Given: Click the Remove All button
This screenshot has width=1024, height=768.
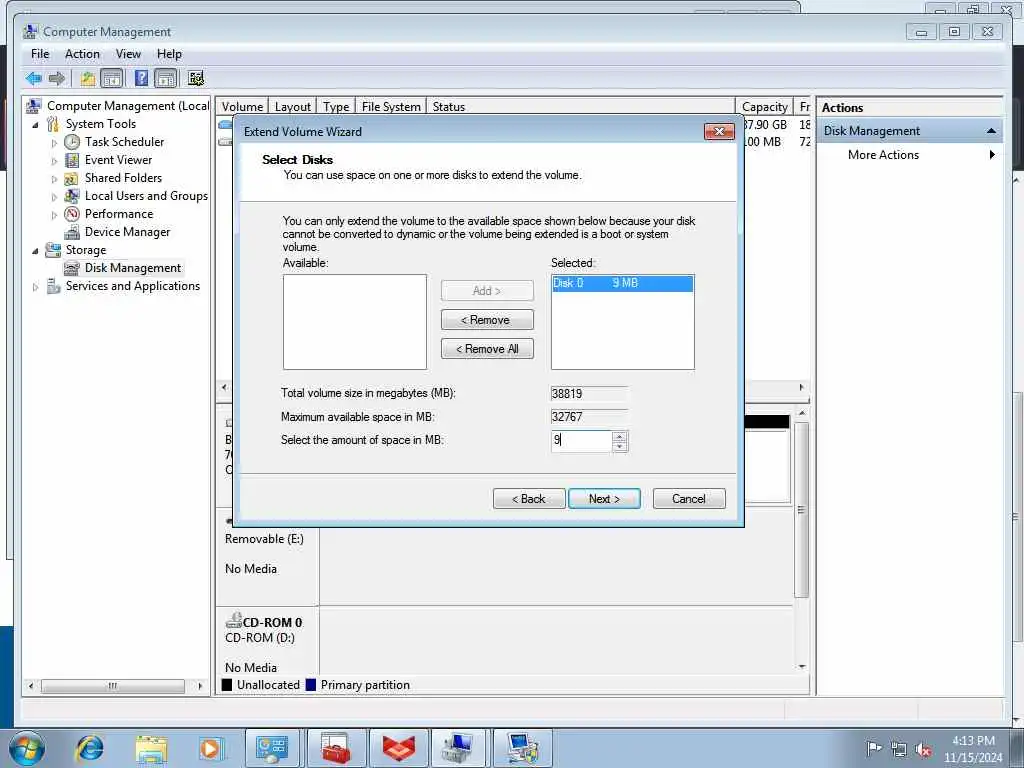Looking at the screenshot, I should (x=487, y=349).
